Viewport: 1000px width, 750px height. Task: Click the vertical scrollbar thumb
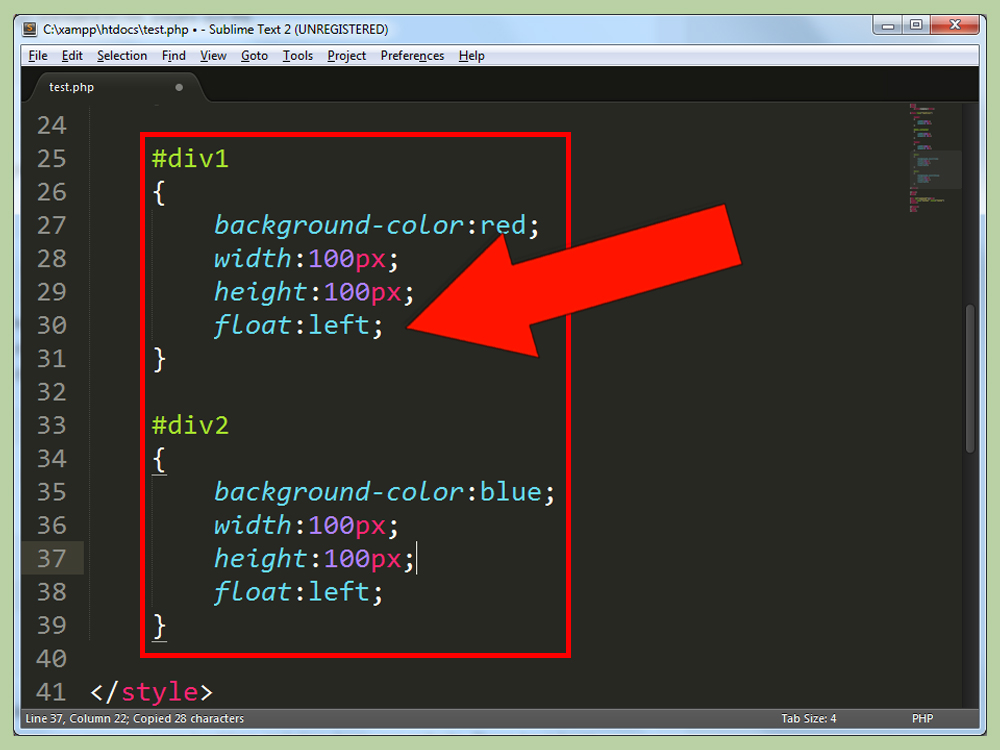[x=970, y=379]
